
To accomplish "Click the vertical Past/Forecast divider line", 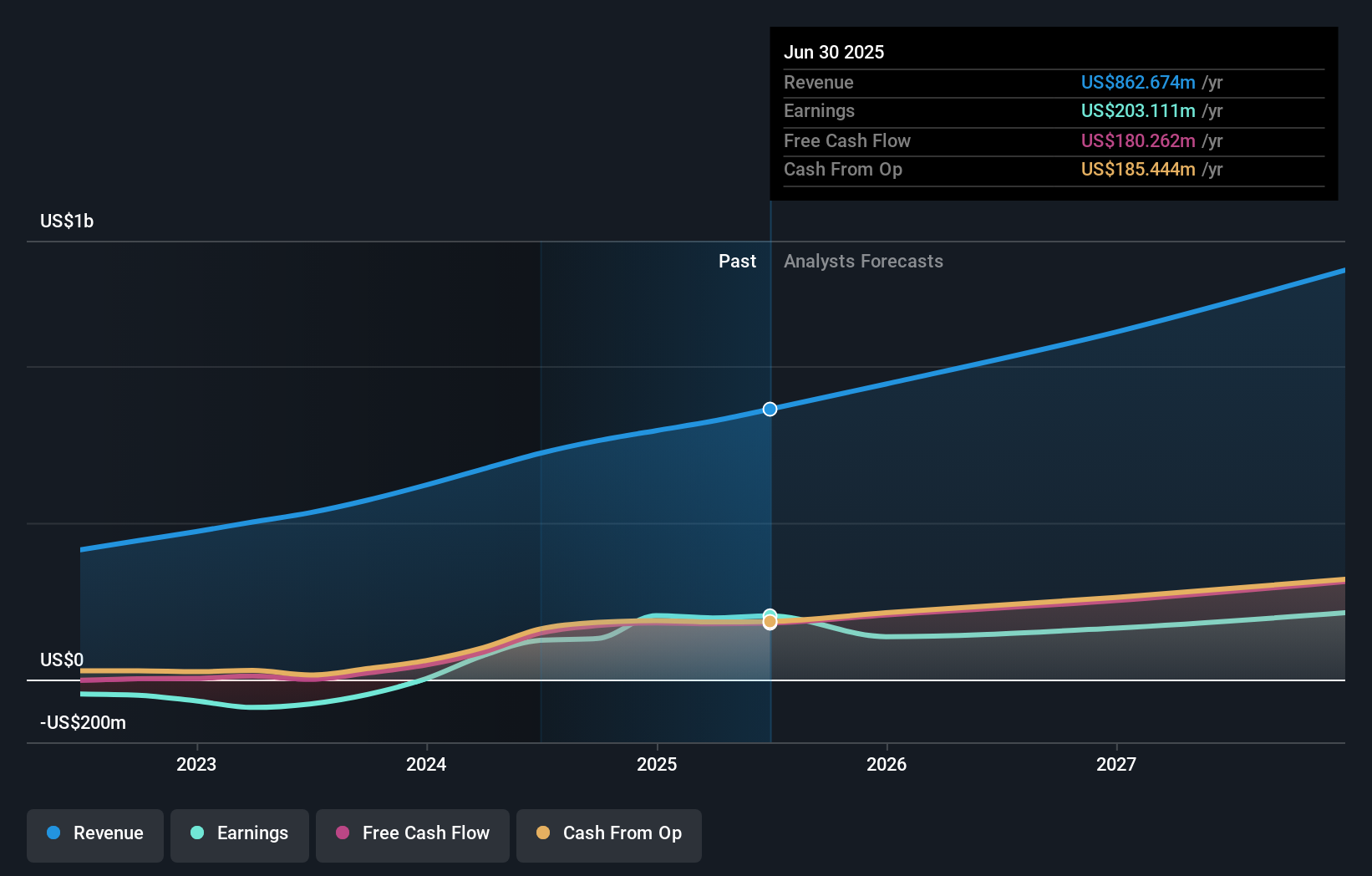I will [x=770, y=502].
